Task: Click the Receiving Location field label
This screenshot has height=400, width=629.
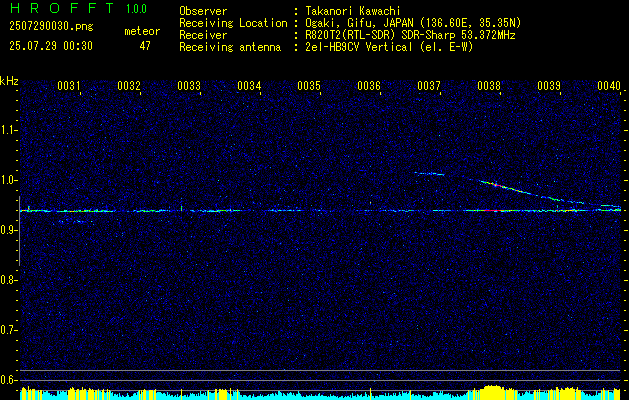Action: pyautogui.click(x=233, y=23)
